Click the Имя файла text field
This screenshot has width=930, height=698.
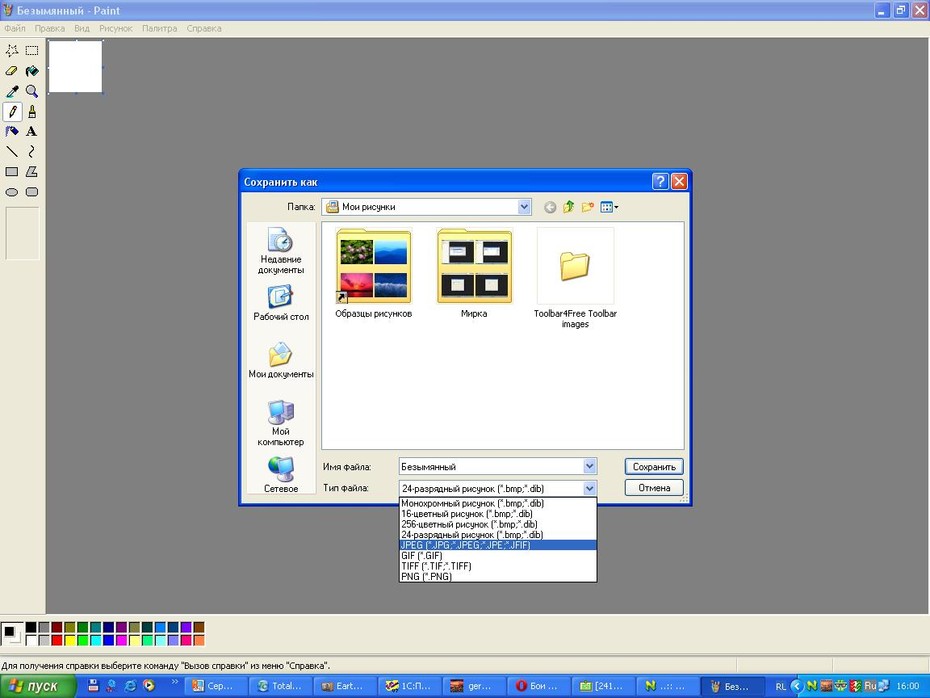[491, 467]
